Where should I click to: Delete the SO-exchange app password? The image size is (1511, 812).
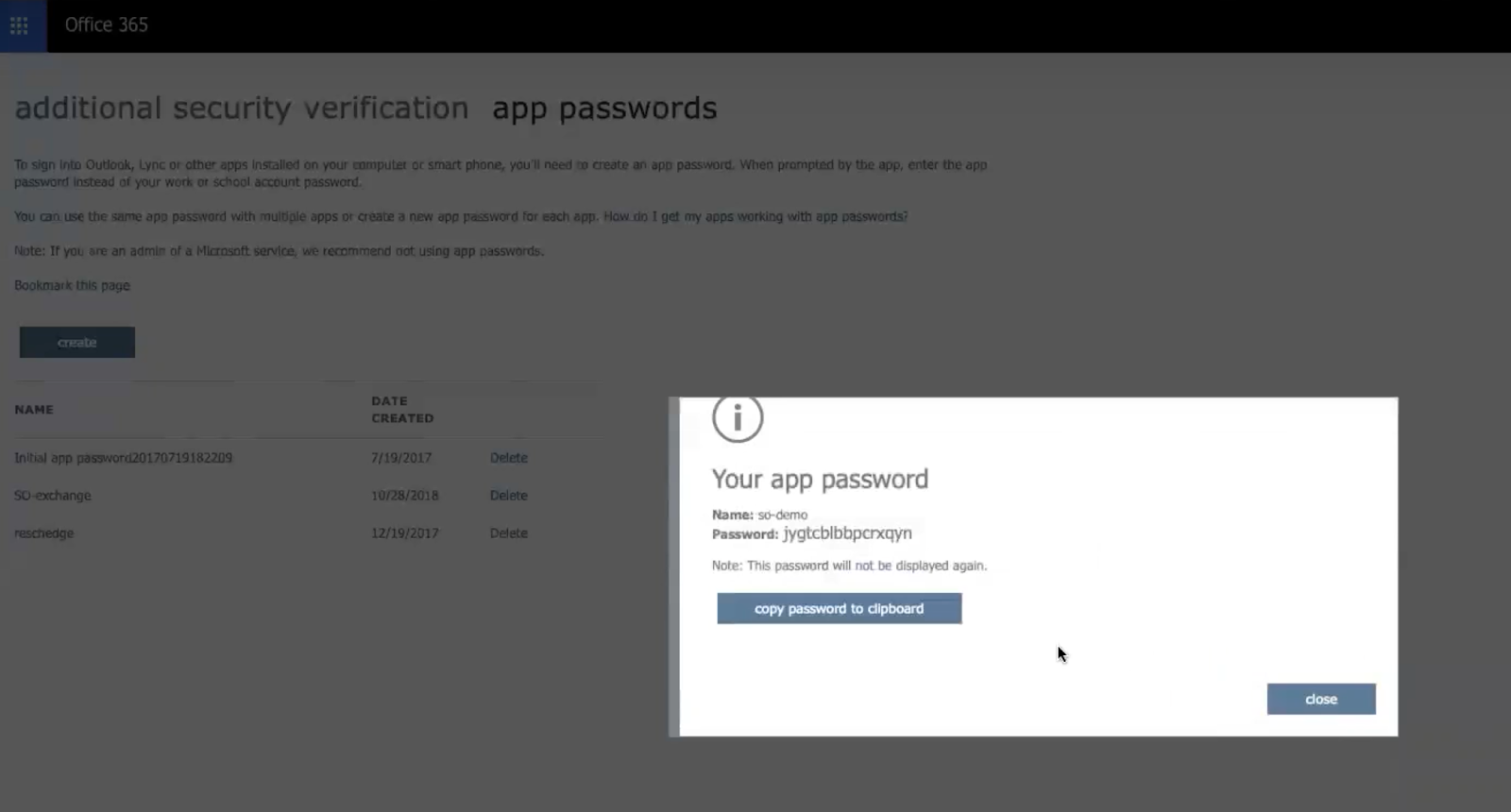508,496
